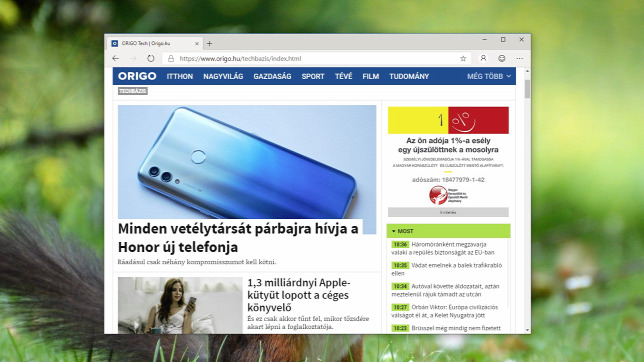
Task: Click the page vertical scrollbar thumb
Action: 527,89
